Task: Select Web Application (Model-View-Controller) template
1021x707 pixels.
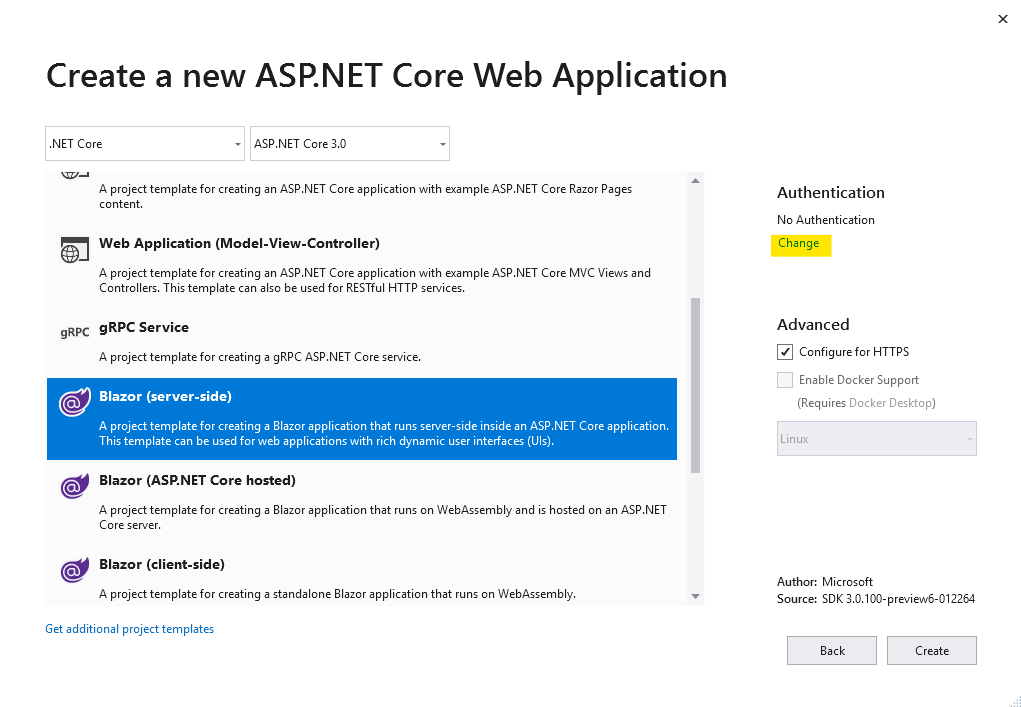Action: click(239, 243)
